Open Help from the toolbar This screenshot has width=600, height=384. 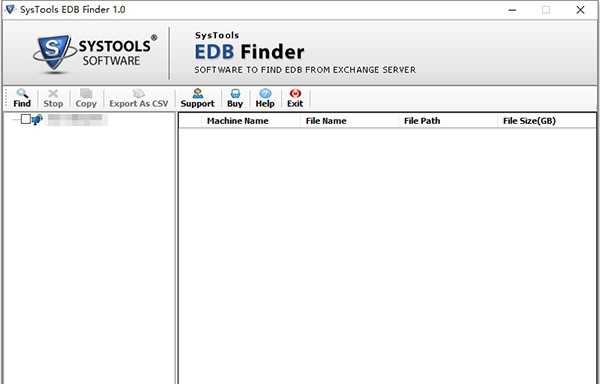click(x=265, y=98)
